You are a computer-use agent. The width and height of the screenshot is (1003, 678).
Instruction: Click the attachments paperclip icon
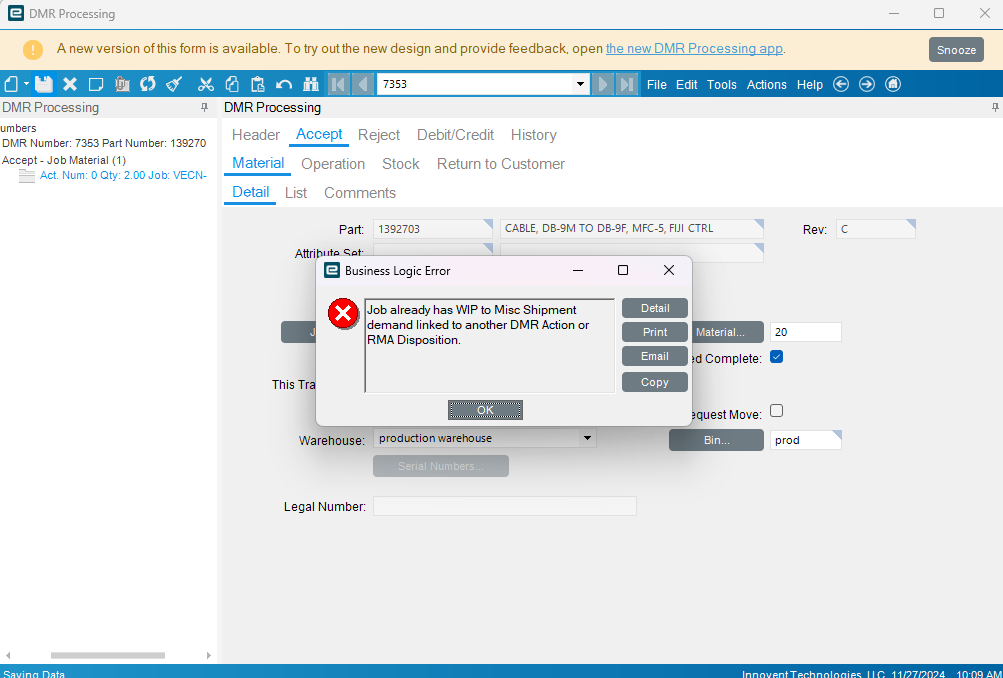(123, 84)
